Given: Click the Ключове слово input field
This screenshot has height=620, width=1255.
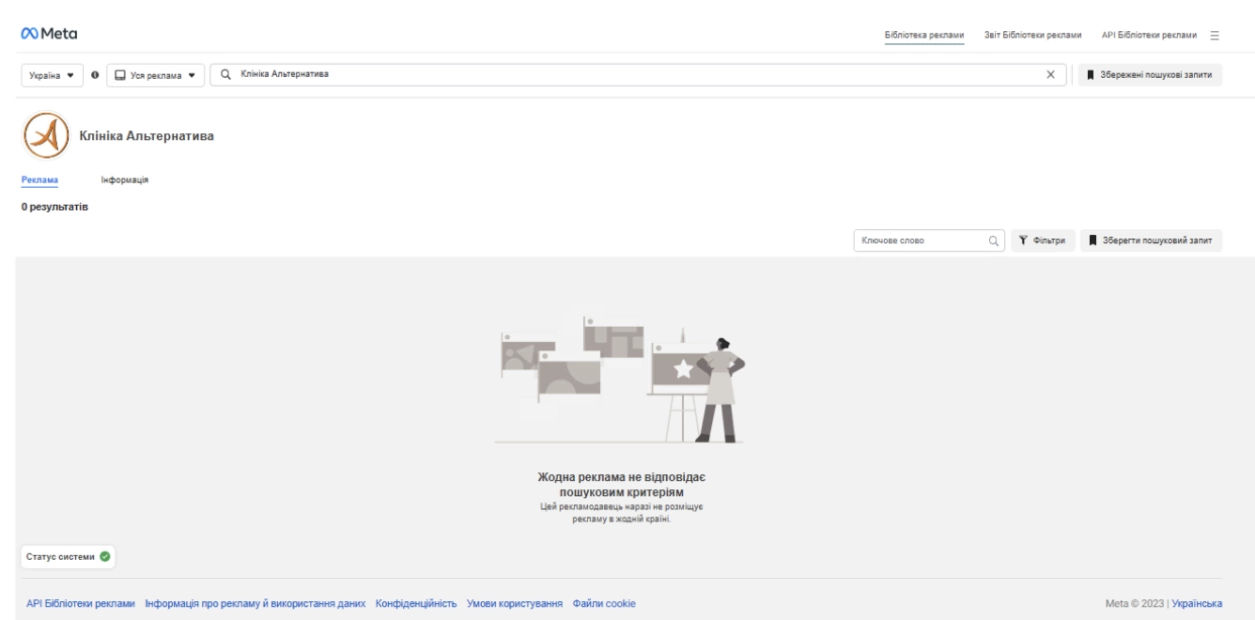Looking at the screenshot, I should [929, 240].
